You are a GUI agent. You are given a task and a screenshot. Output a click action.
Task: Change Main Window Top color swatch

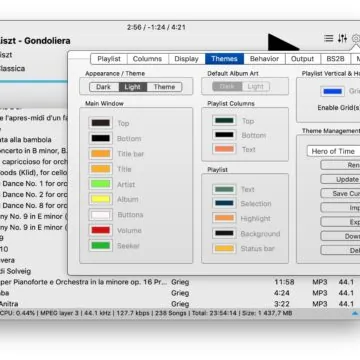(101, 123)
